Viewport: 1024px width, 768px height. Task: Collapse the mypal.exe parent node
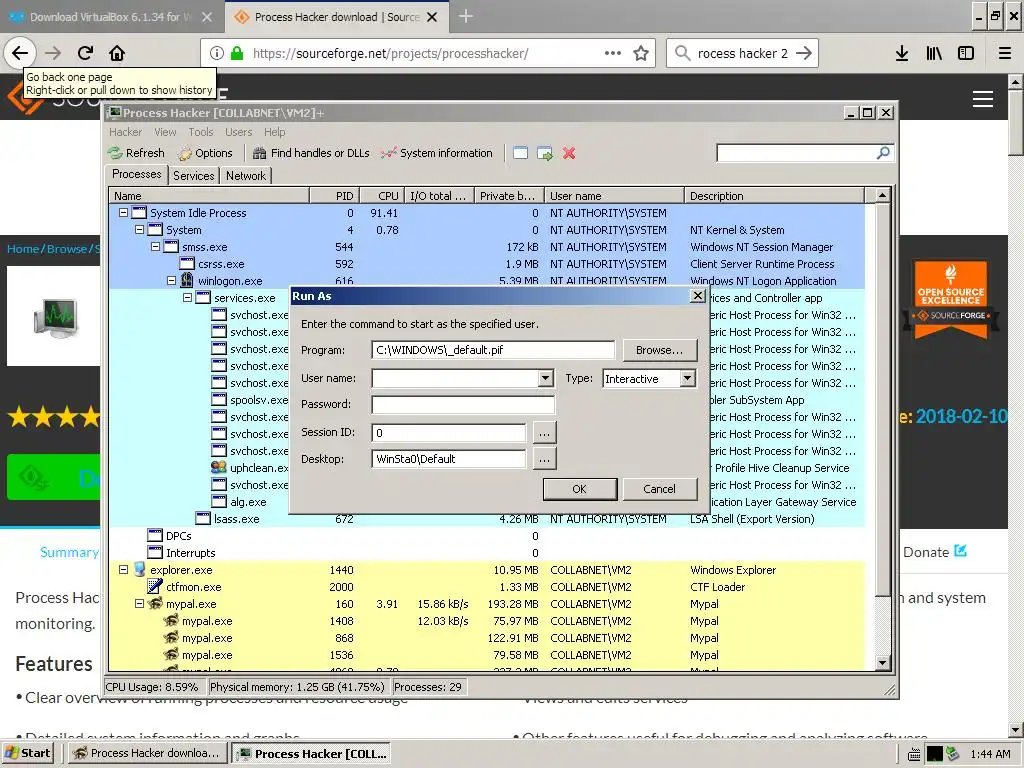(139, 604)
